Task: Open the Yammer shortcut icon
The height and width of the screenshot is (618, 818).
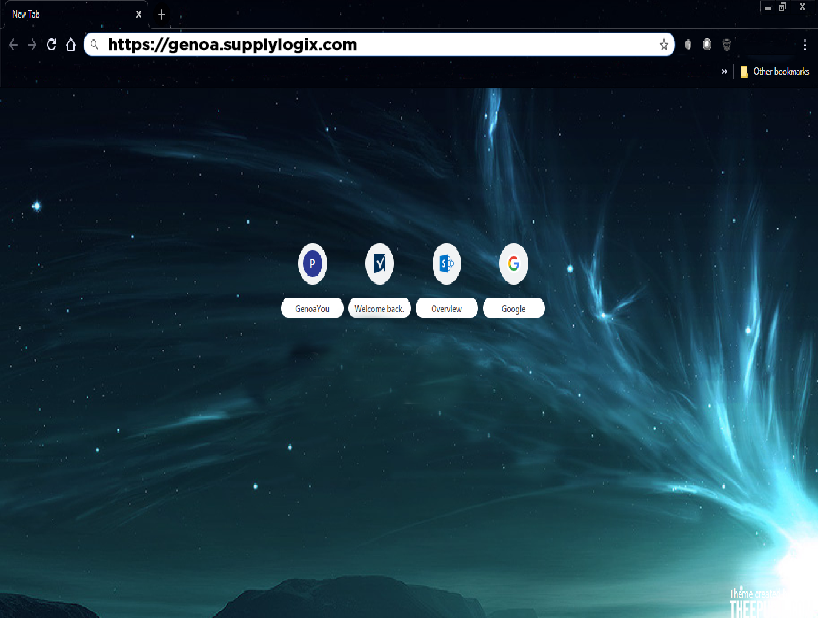Action: tap(379, 264)
